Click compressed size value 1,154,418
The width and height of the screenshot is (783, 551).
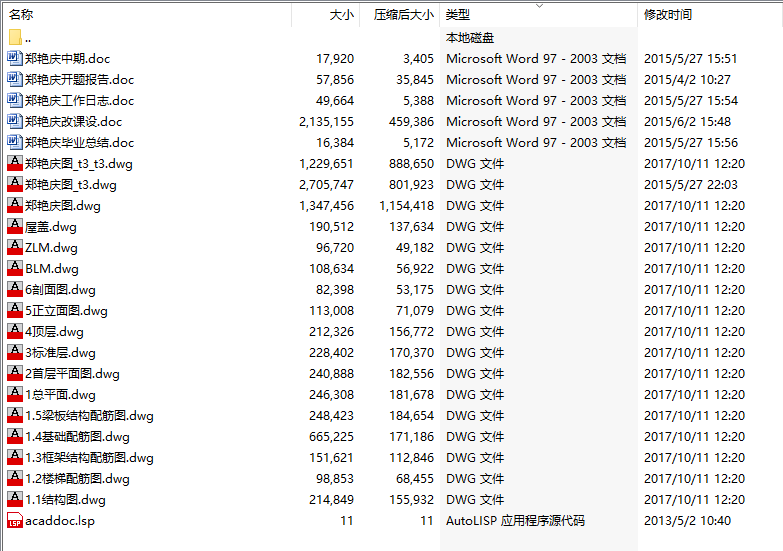pos(406,206)
